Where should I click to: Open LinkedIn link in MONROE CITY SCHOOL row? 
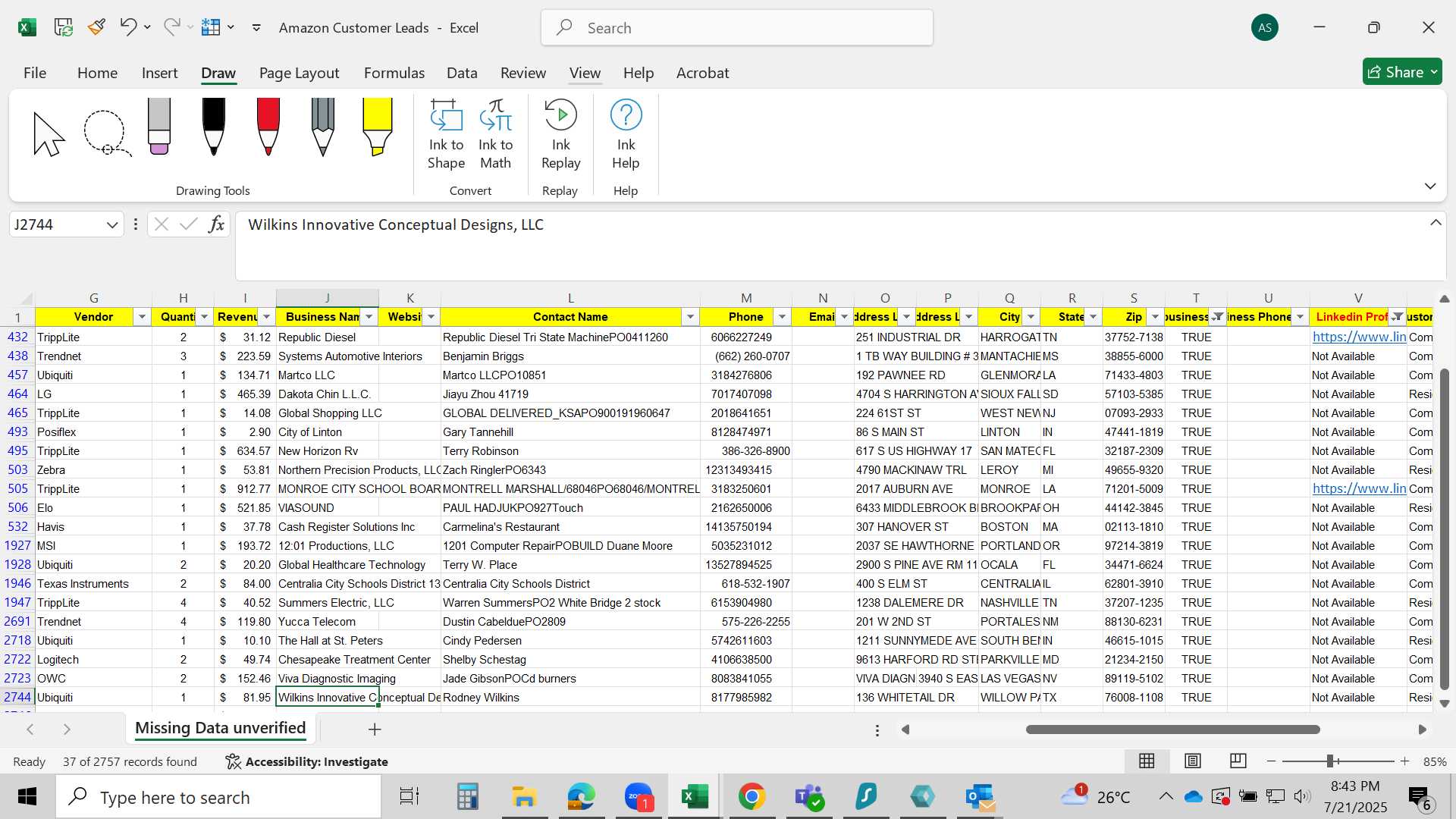click(x=1359, y=488)
